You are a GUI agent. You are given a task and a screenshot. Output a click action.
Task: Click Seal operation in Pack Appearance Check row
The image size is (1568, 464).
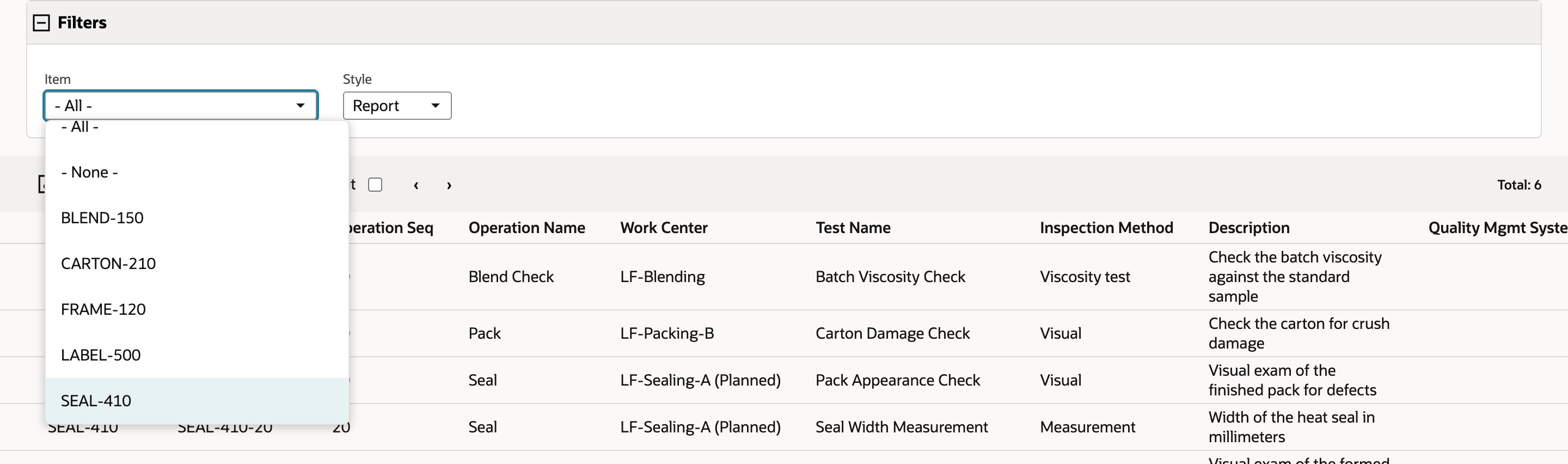tap(483, 380)
